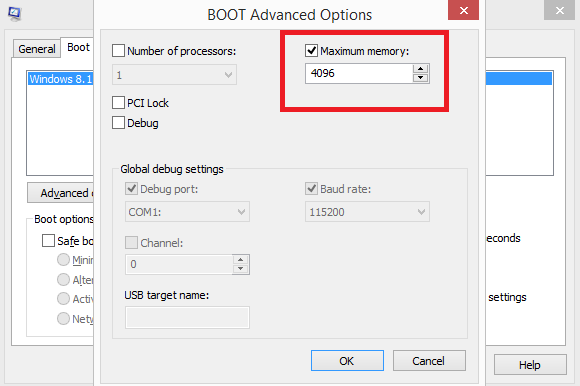Enable Number of processors checkbox
Image resolution: width=580 pixels, height=386 pixels.
tap(118, 51)
